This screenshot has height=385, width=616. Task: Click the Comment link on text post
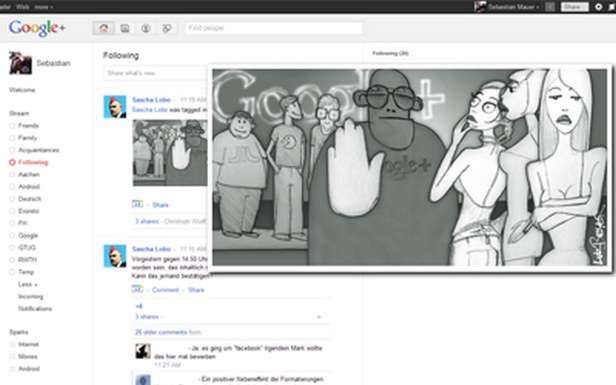point(165,290)
